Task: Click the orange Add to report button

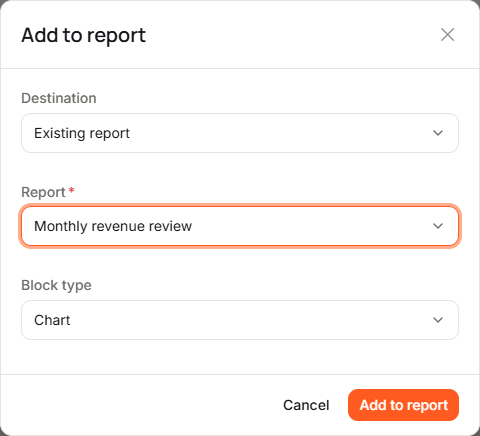Action: (x=403, y=405)
